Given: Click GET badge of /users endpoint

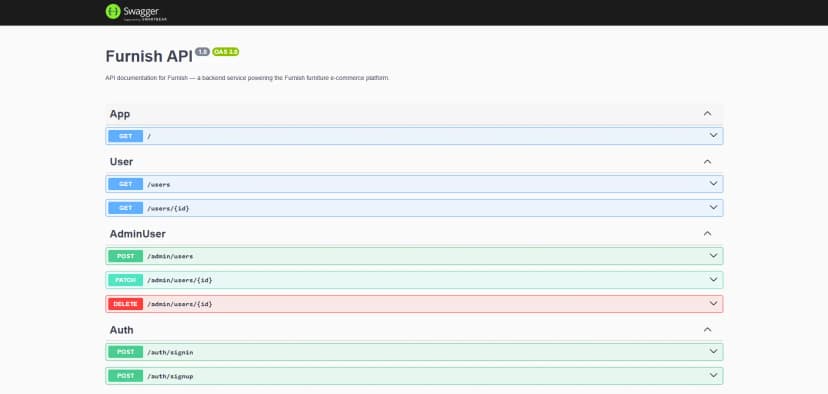Looking at the screenshot, I should pos(126,184).
